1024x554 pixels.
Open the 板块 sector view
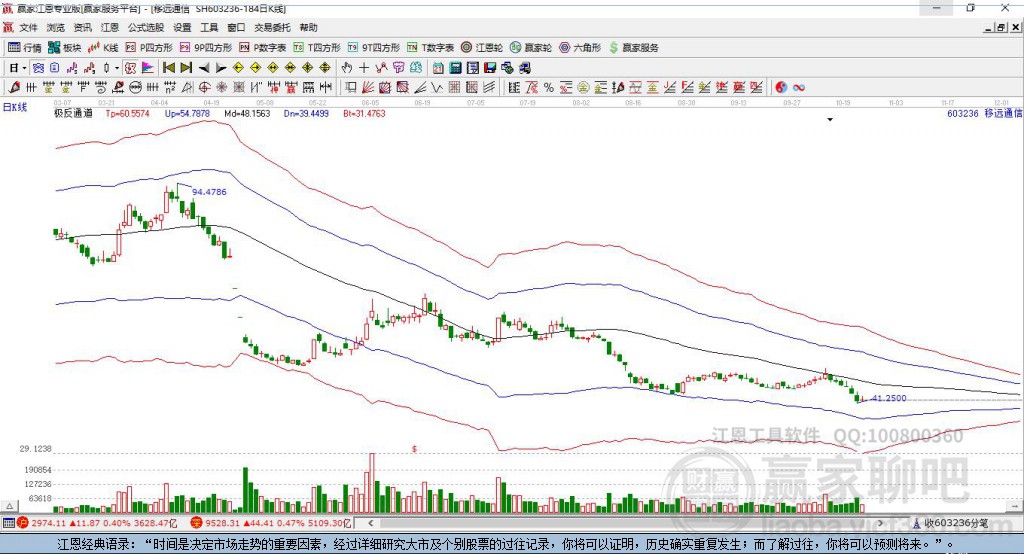click(x=65, y=48)
